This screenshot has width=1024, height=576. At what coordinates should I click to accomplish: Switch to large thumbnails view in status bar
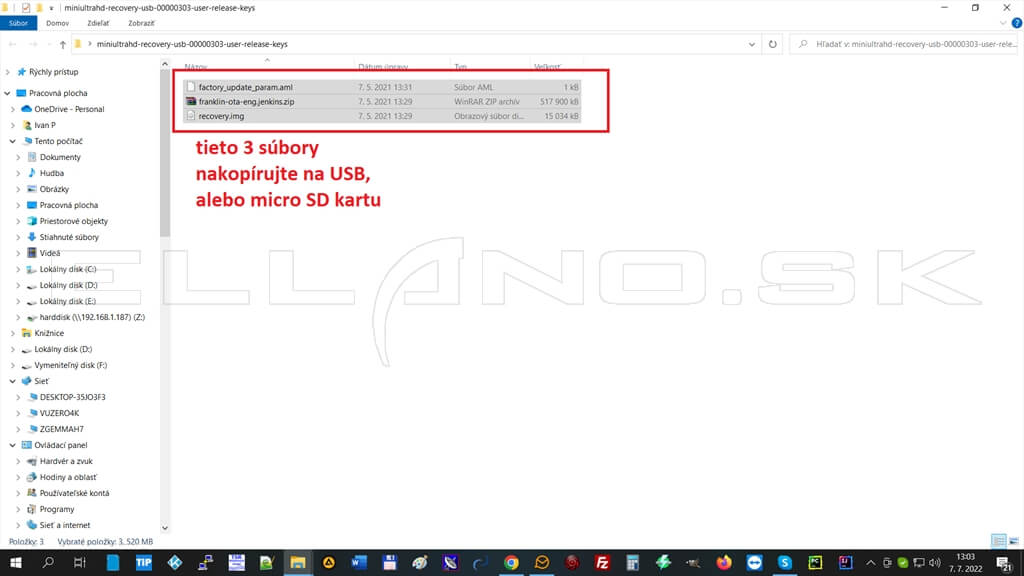click(1013, 541)
